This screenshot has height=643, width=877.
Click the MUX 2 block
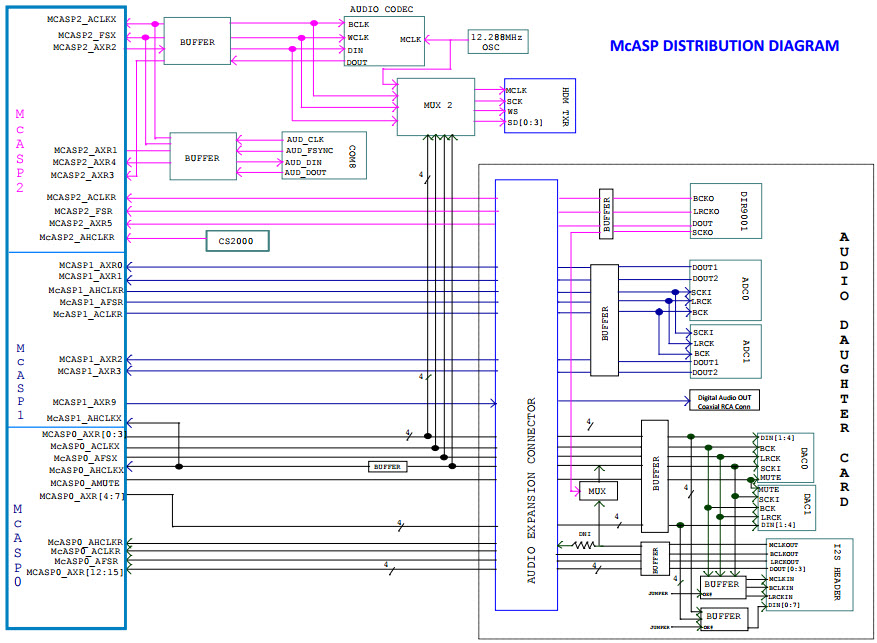[435, 105]
